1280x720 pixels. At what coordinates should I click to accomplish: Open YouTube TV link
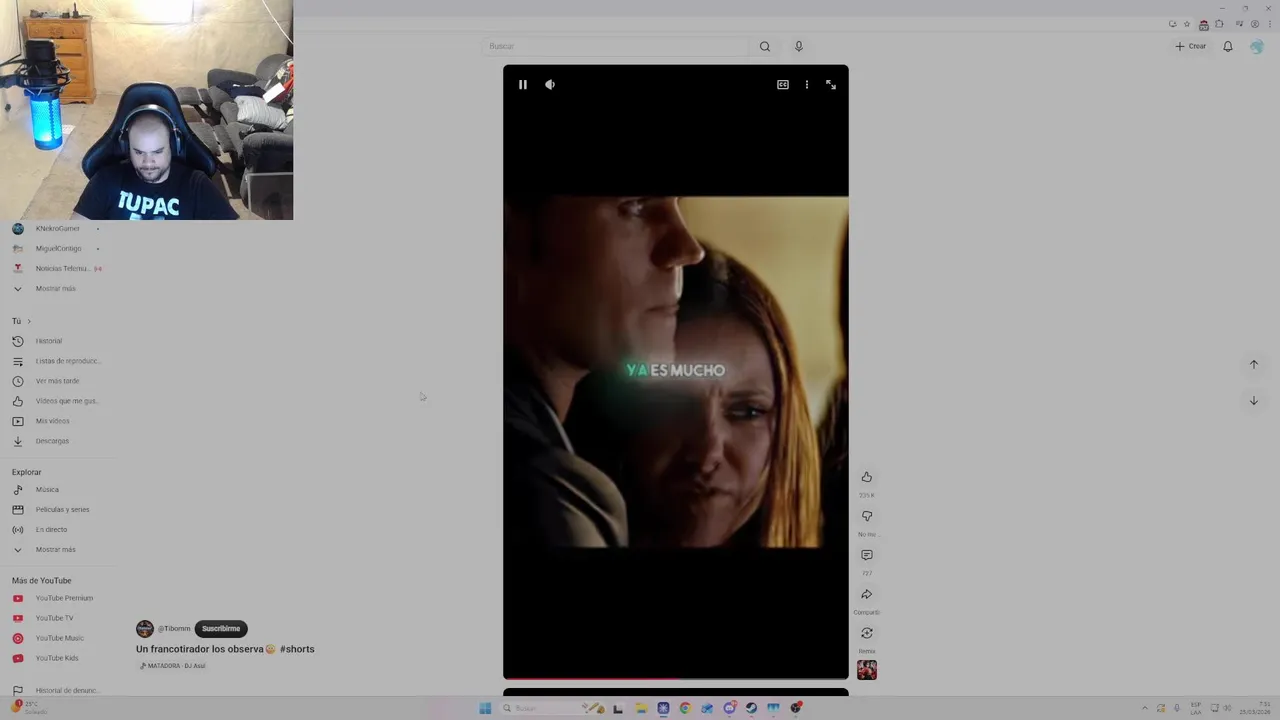pyautogui.click(x=54, y=618)
